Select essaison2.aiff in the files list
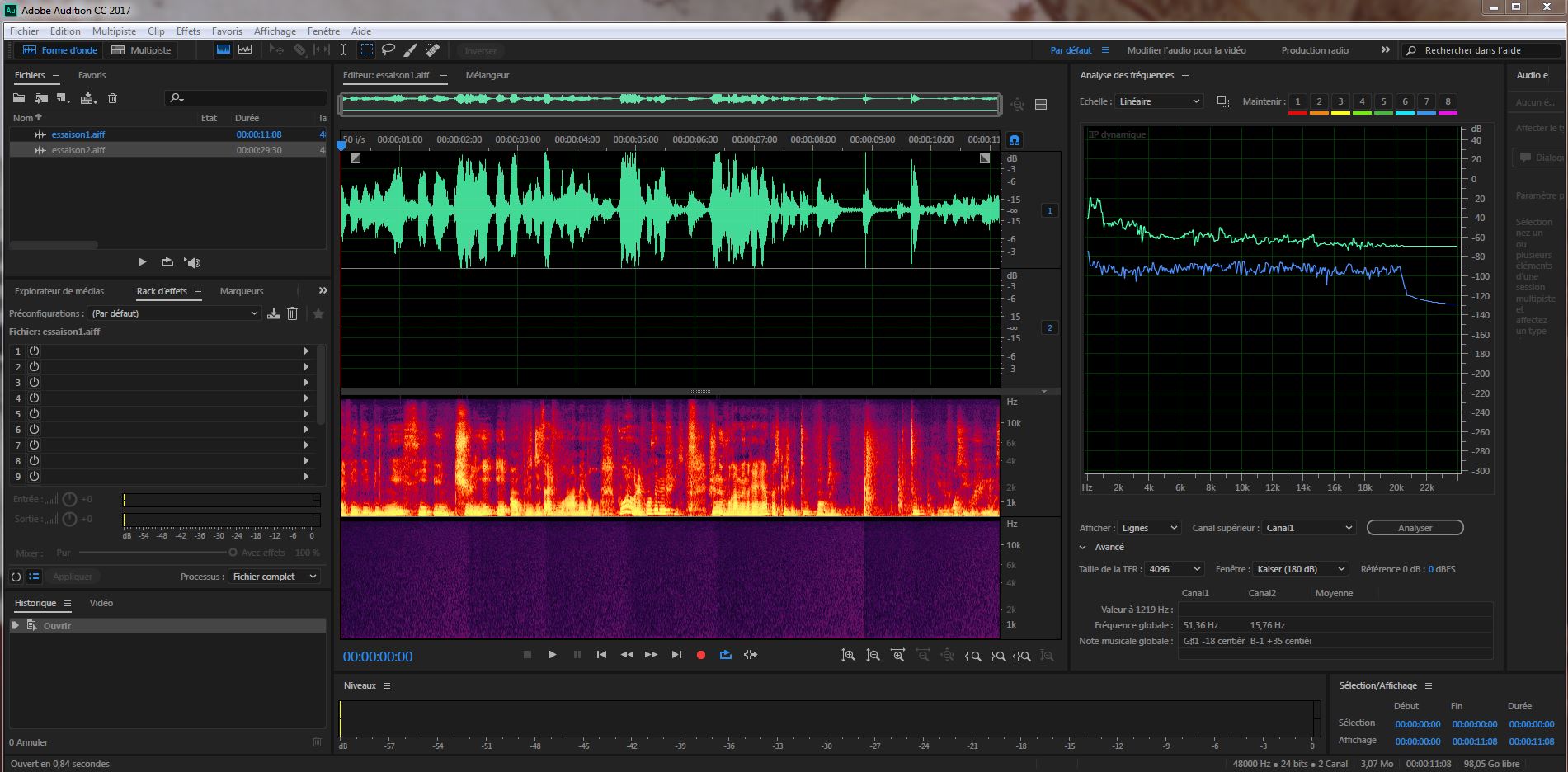 click(x=78, y=150)
